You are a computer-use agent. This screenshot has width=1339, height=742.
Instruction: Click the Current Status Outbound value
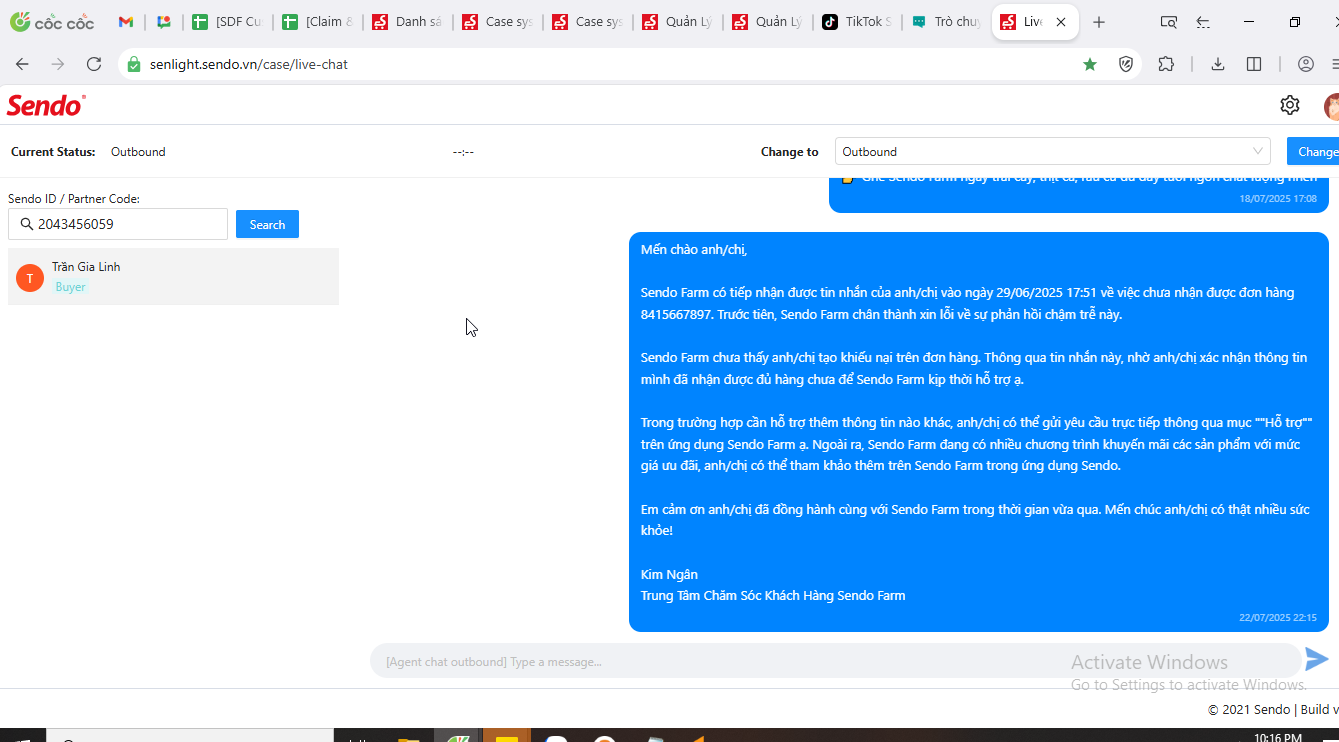point(138,152)
